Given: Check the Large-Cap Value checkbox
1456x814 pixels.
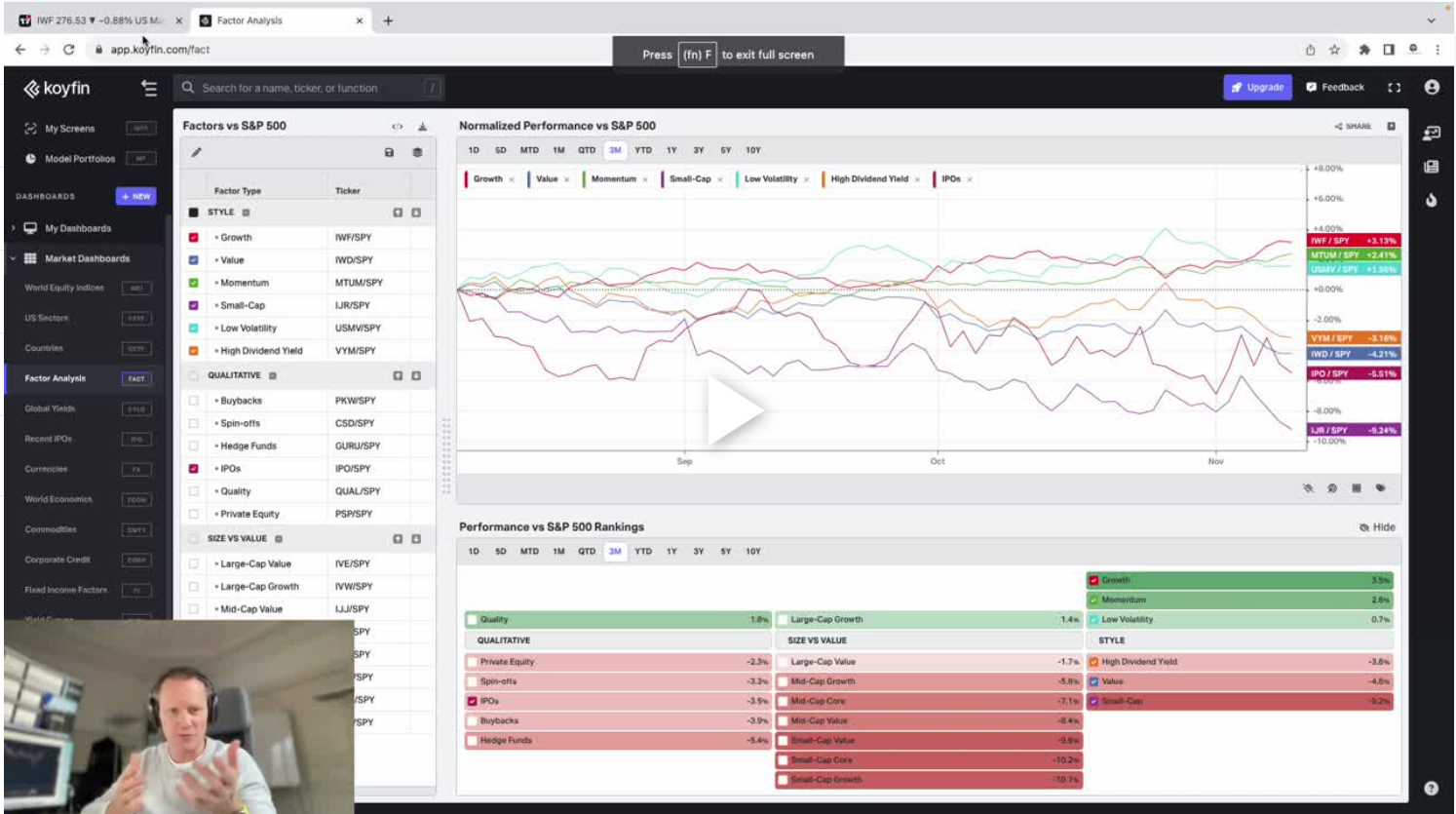Looking at the screenshot, I should [x=193, y=563].
